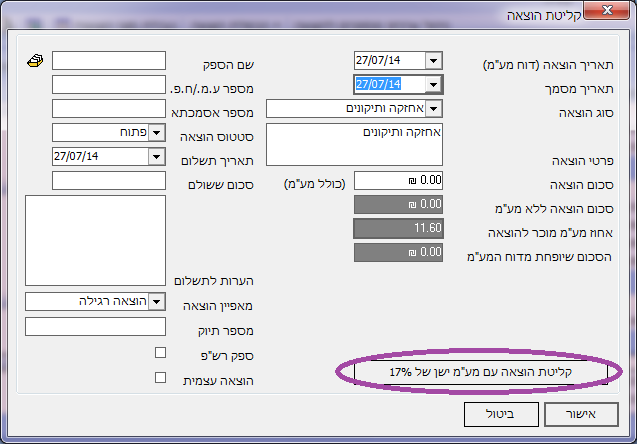Screen dimensions: 637x444
Task: Click the סוג הוצאה label
Action: point(586,113)
